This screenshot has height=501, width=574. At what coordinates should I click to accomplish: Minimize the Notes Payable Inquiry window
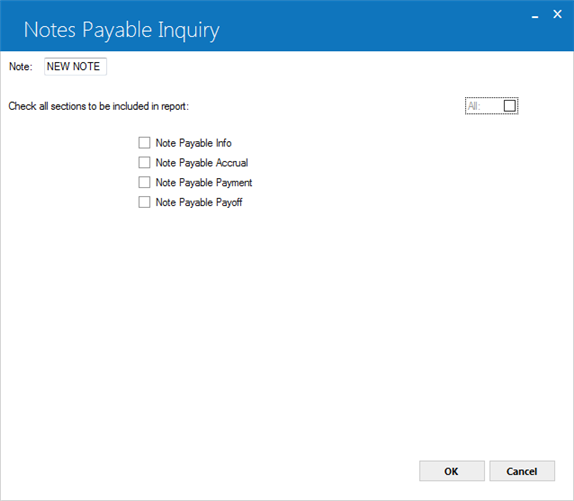tap(535, 15)
